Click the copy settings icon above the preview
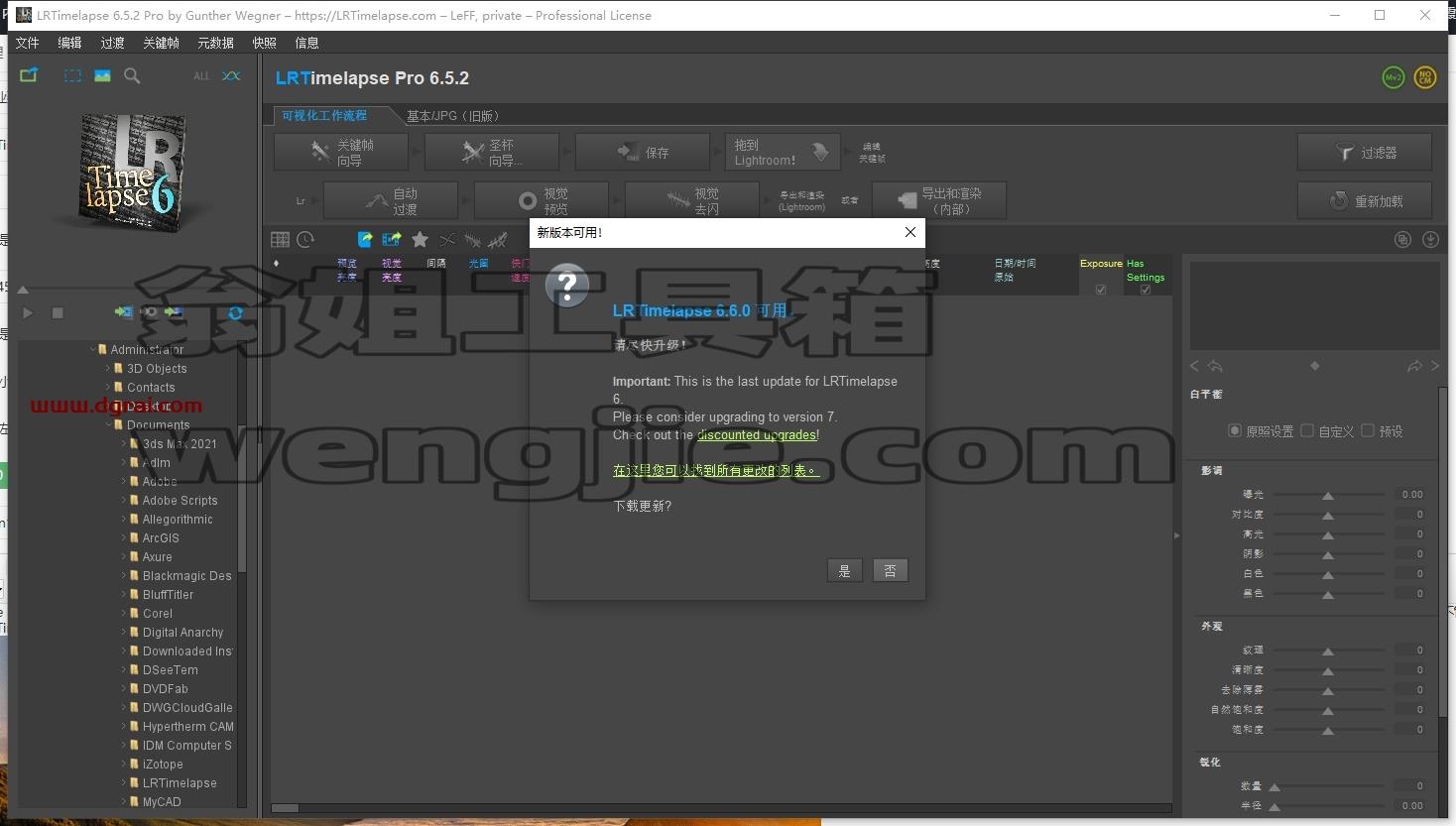Viewport: 1456px width, 826px height. 1402,239
